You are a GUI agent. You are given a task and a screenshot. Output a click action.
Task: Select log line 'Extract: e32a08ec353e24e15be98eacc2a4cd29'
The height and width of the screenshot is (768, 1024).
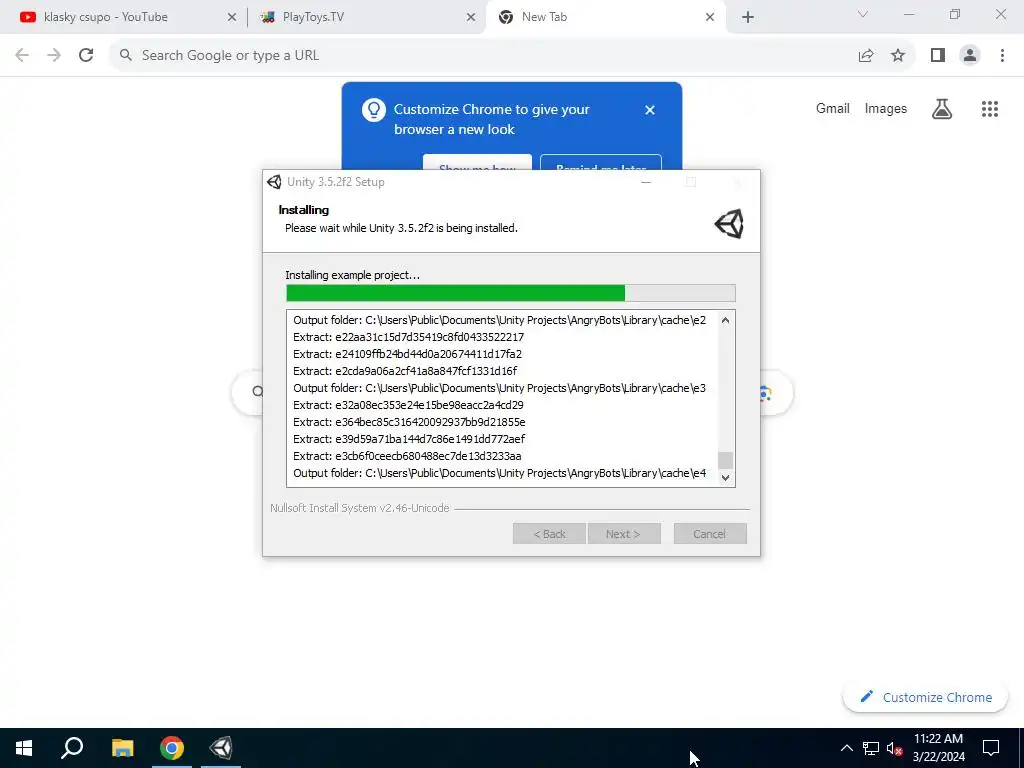tap(408, 405)
